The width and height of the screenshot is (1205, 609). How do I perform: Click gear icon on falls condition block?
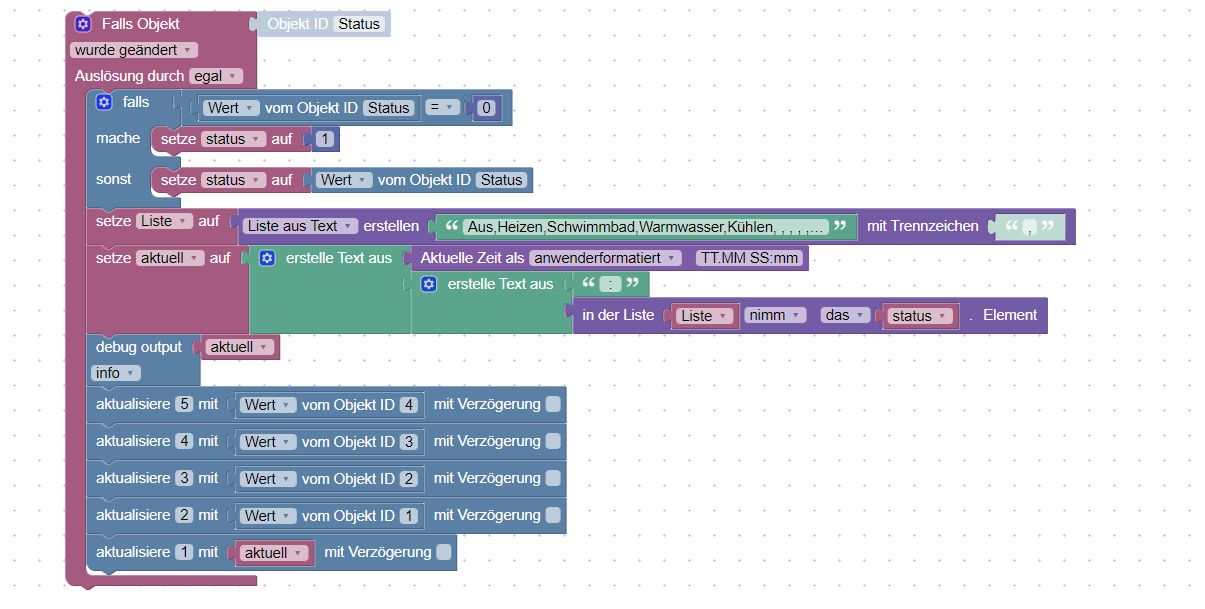pos(104,102)
